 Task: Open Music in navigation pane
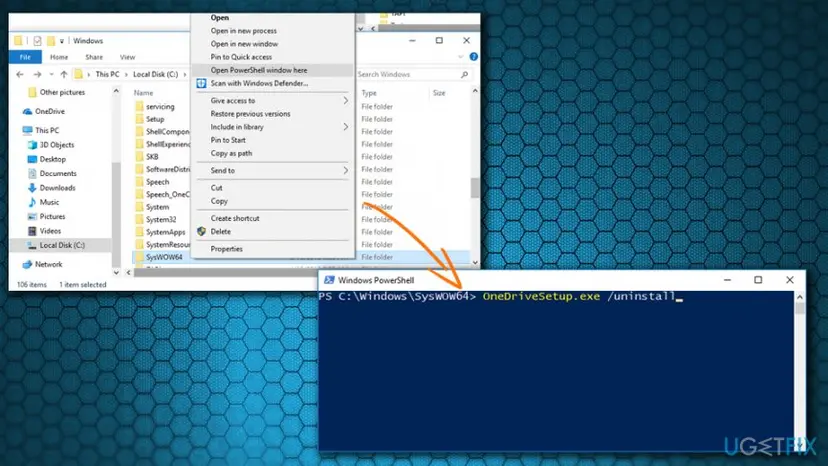point(49,202)
